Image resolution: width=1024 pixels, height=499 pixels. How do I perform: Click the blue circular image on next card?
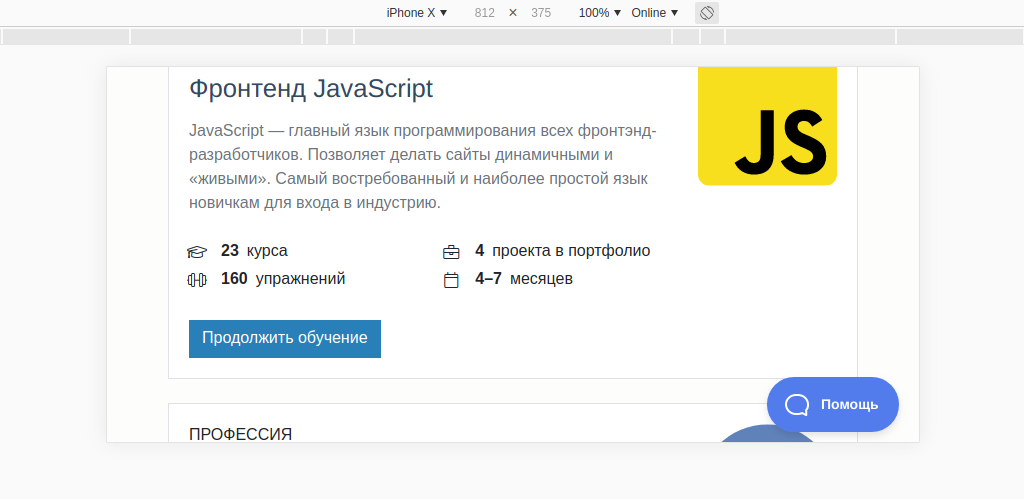(x=767, y=434)
